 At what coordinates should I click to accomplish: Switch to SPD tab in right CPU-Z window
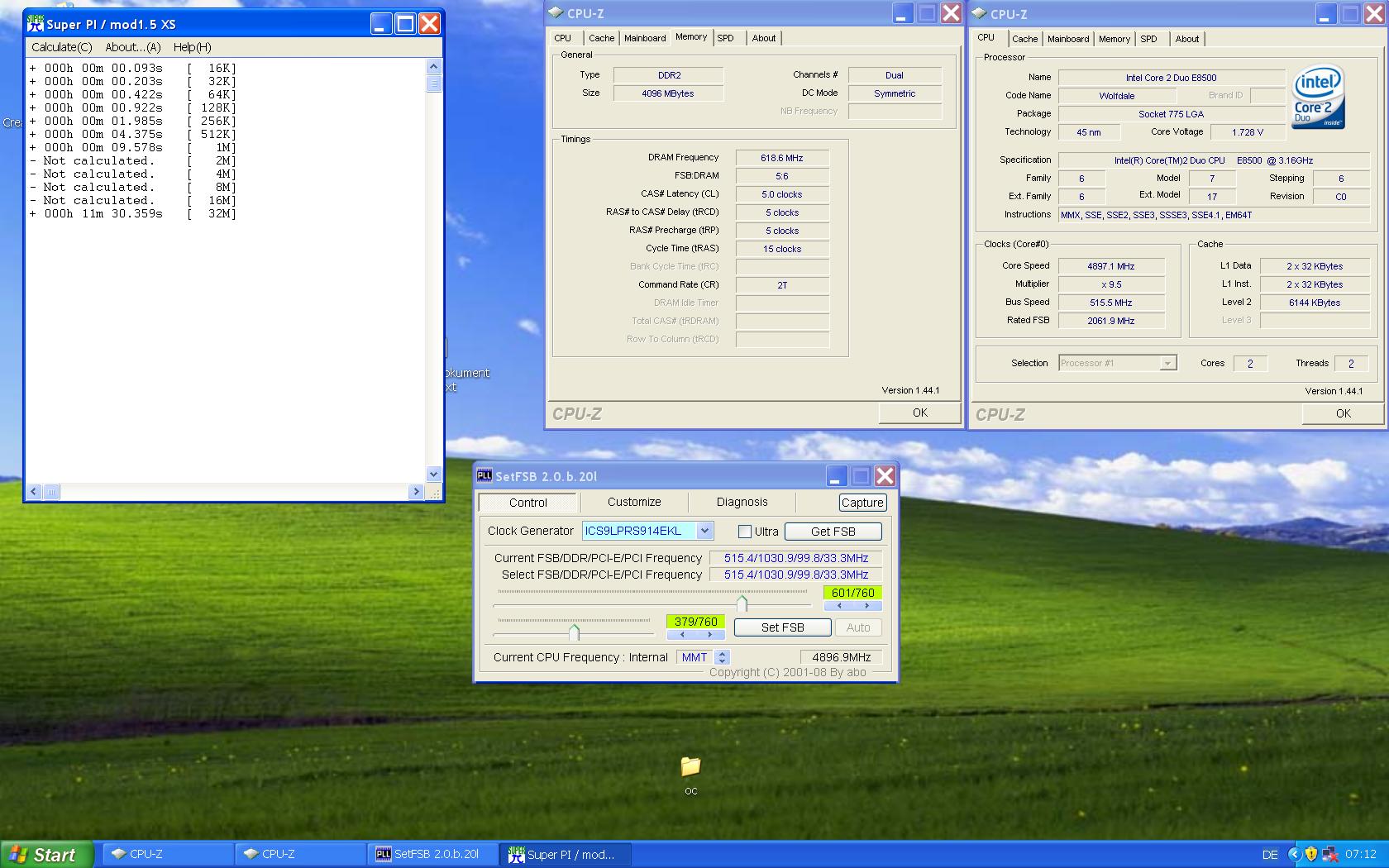click(x=1149, y=39)
